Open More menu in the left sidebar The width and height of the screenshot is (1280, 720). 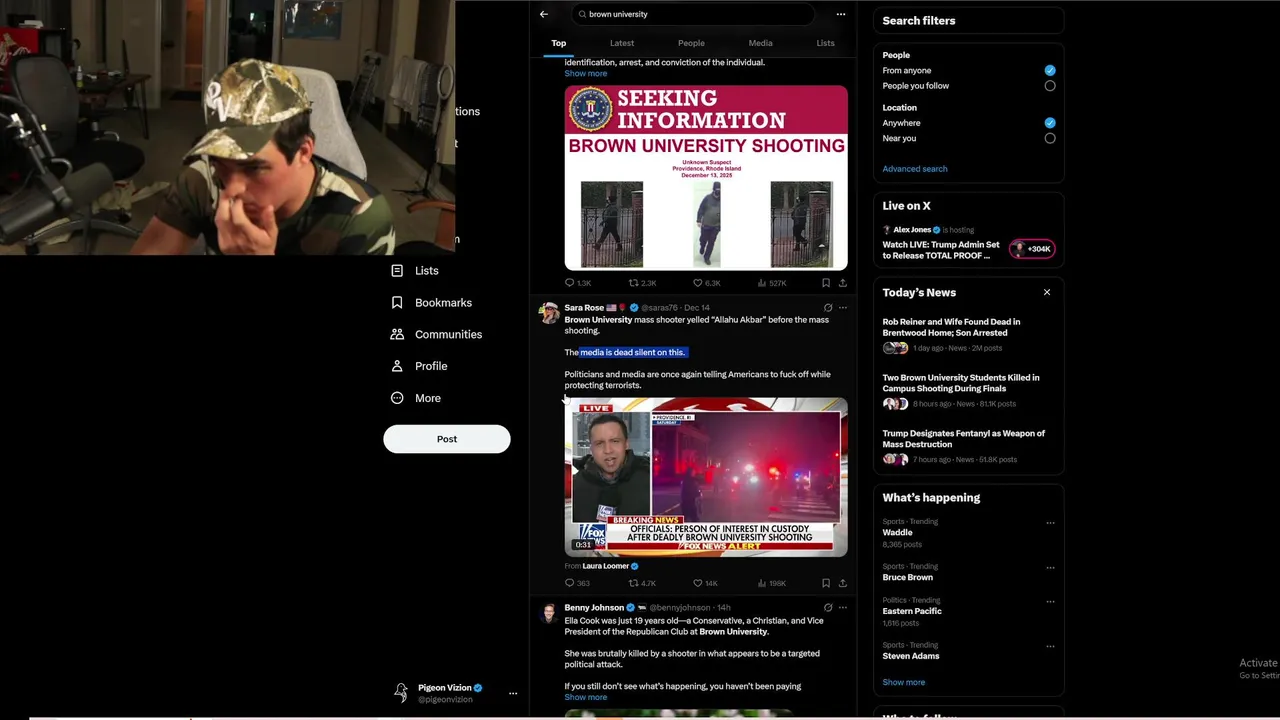click(x=416, y=398)
